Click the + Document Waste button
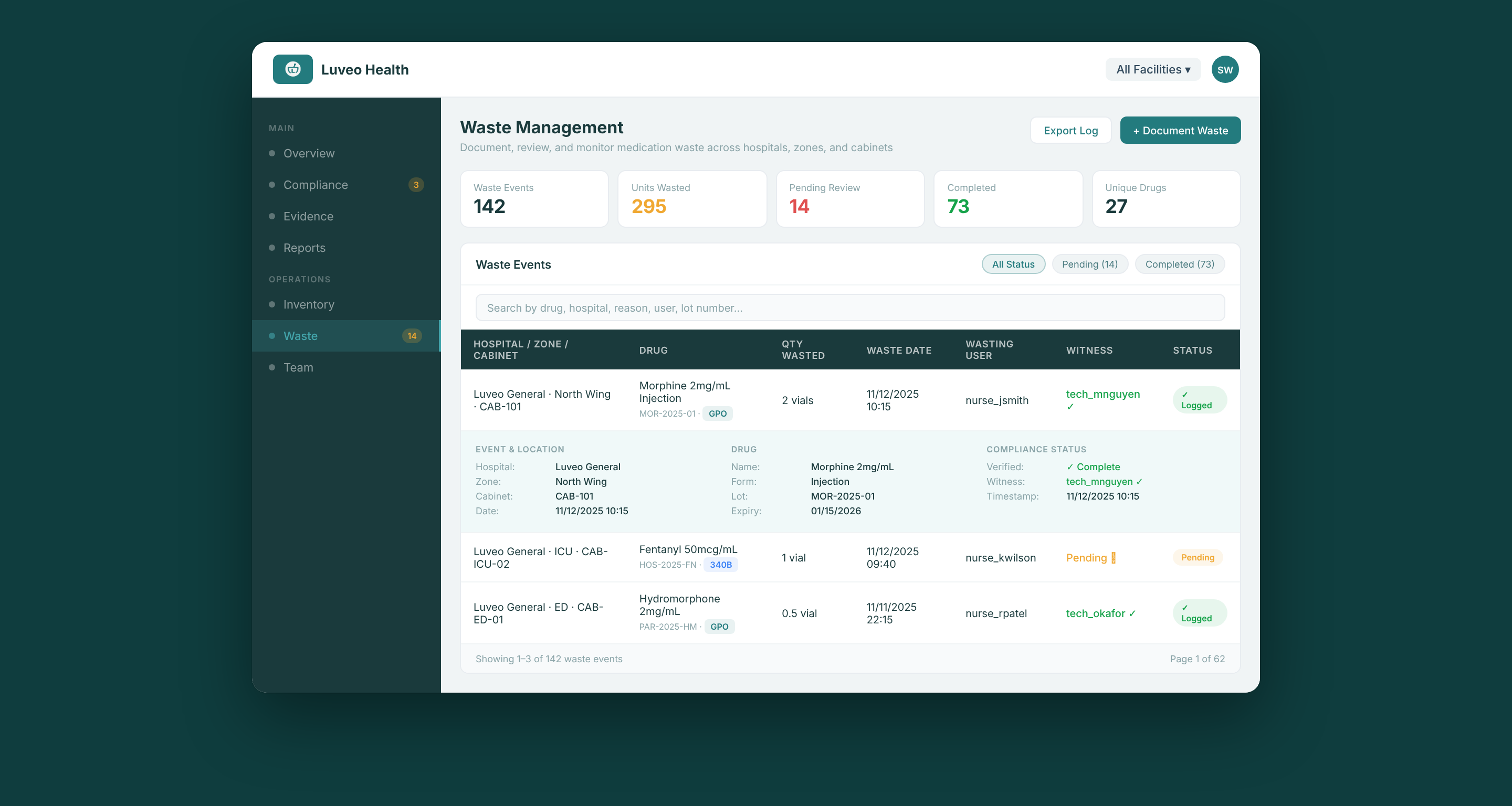Image resolution: width=1512 pixels, height=806 pixels. click(1180, 130)
